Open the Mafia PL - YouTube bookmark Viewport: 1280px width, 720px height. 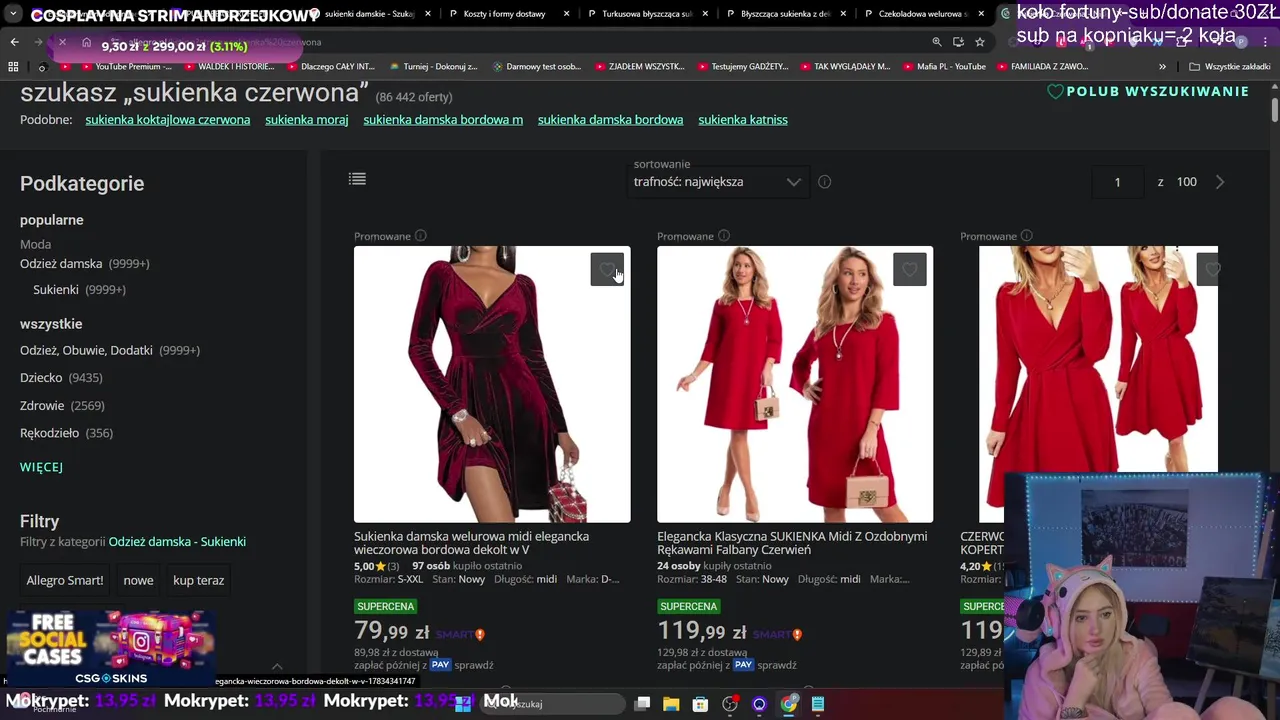[942, 67]
